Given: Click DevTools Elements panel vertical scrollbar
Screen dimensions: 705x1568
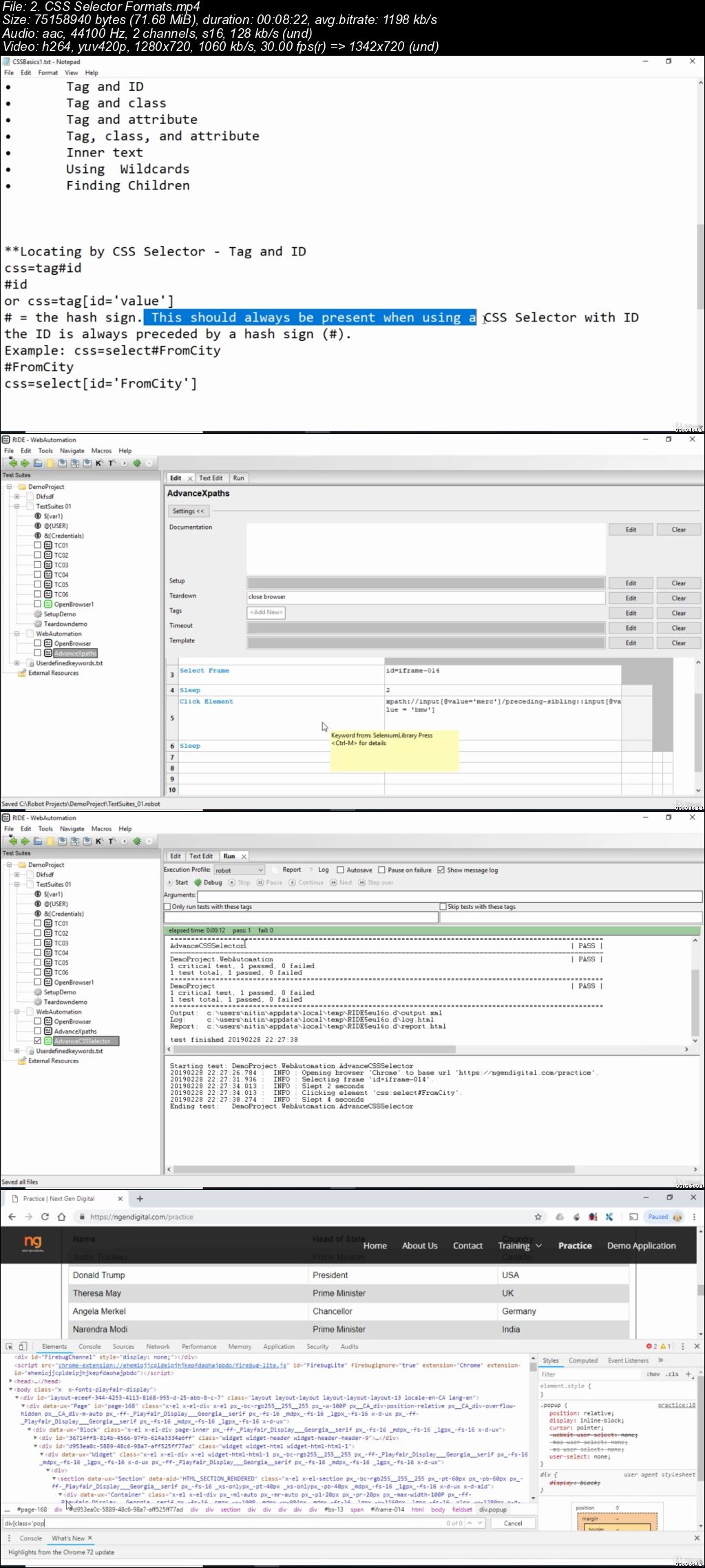Looking at the screenshot, I should click(x=533, y=1430).
